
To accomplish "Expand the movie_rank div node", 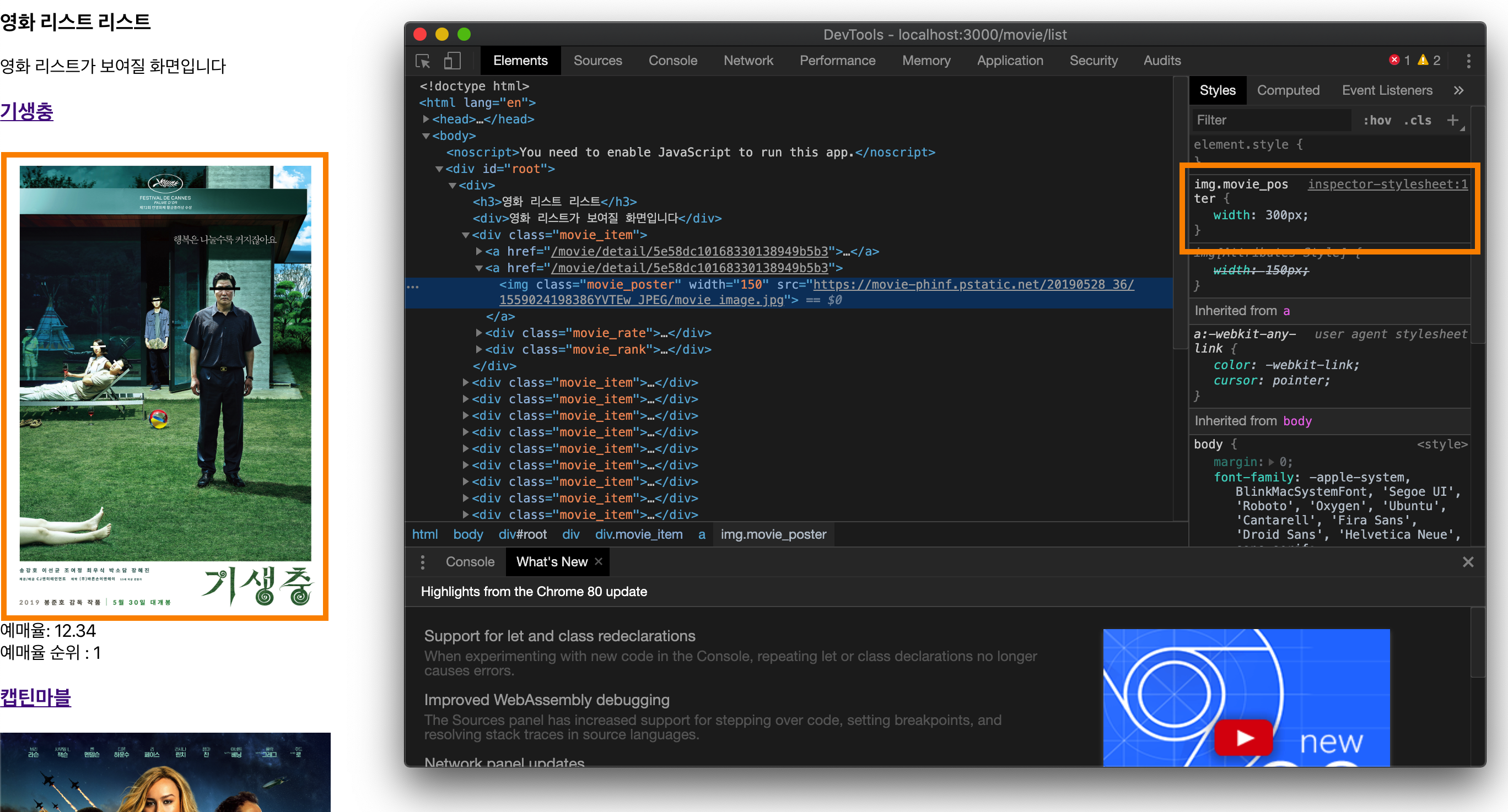I will pyautogui.click(x=479, y=349).
